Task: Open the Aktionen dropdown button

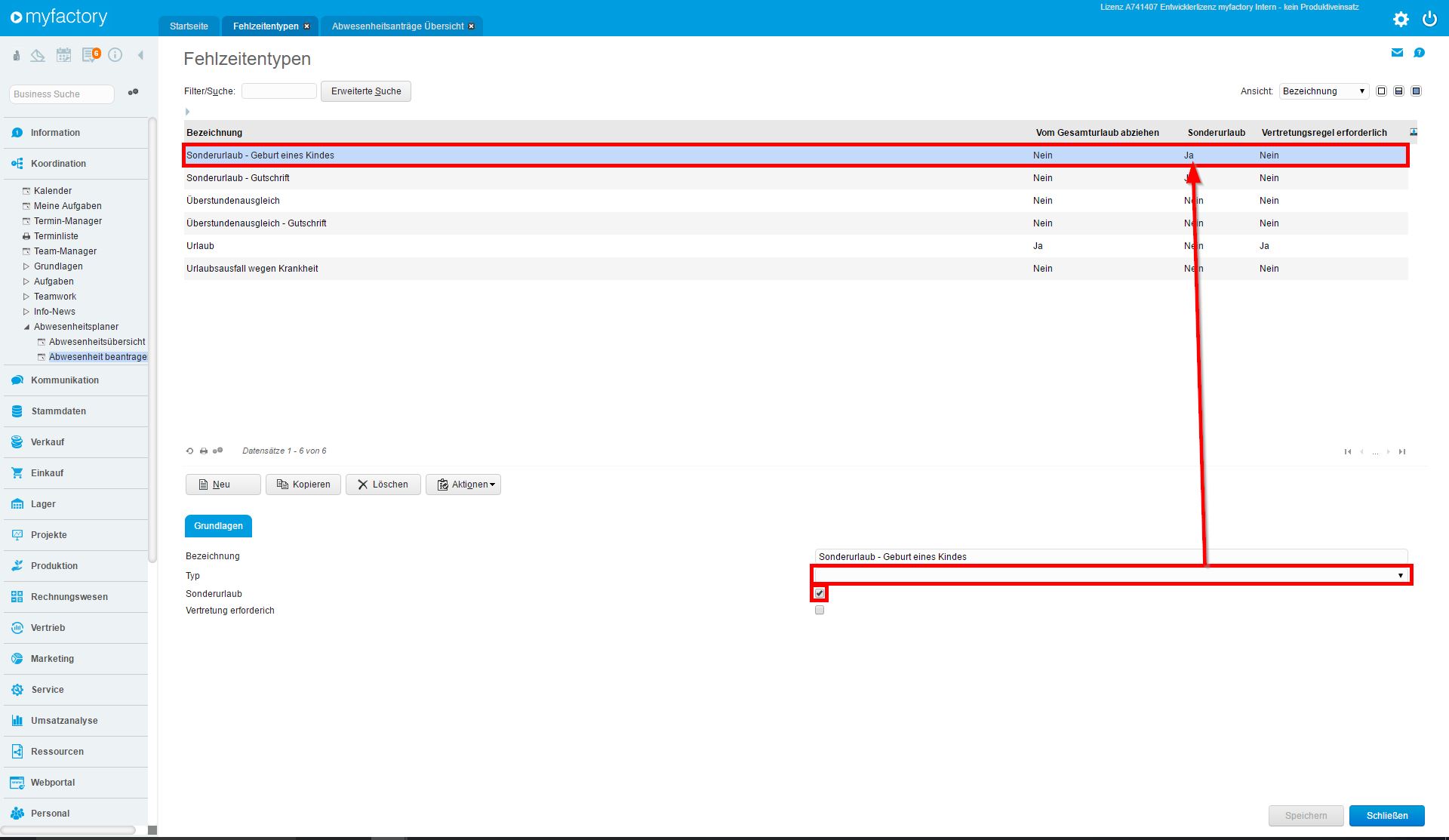Action: 463,485
